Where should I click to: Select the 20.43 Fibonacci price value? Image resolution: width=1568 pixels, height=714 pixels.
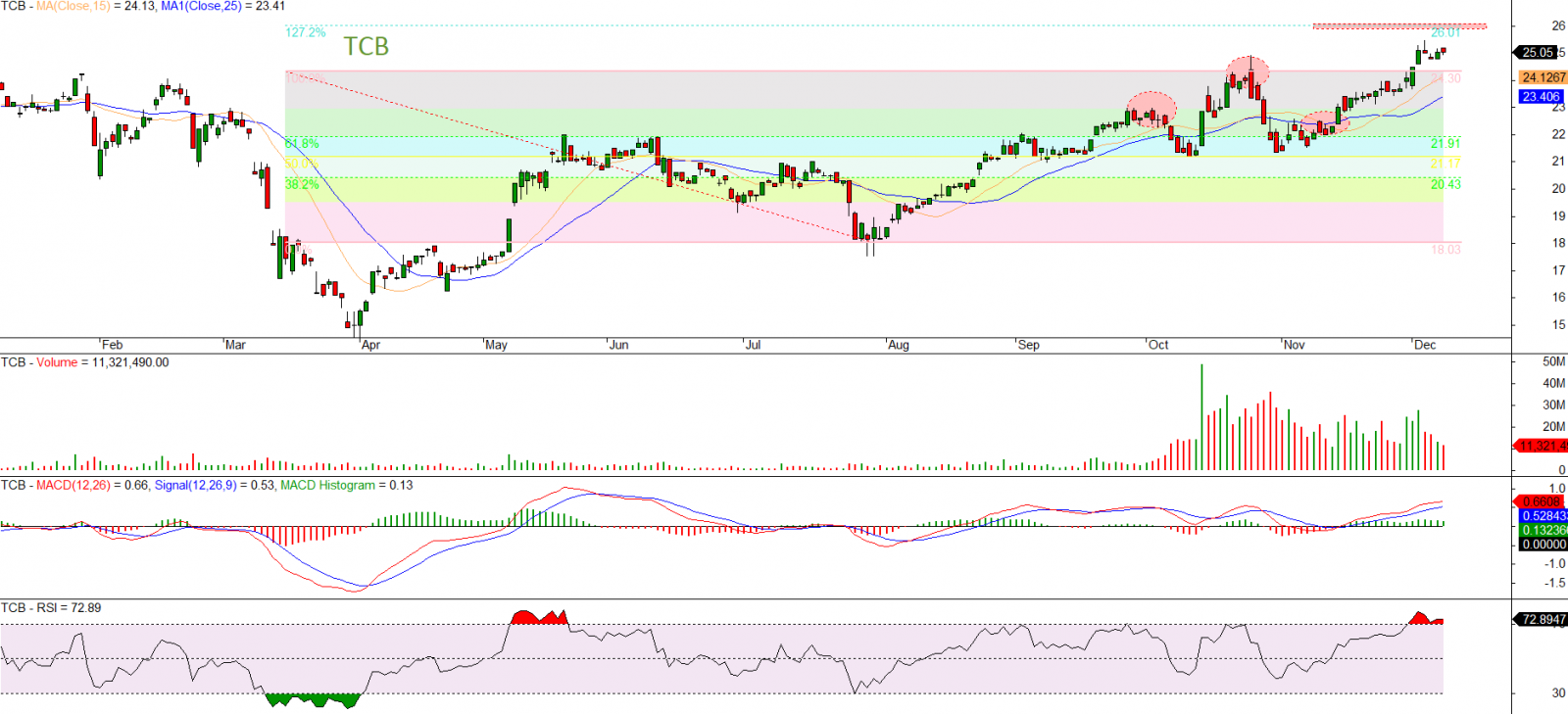1445,184
